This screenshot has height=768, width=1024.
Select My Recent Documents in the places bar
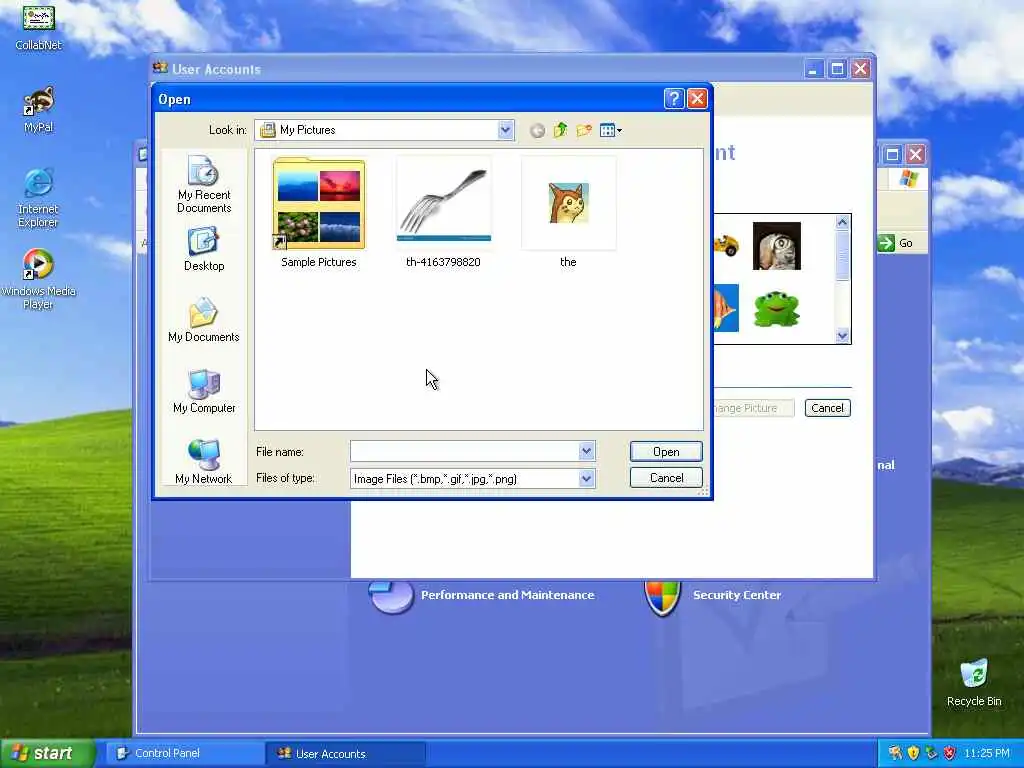coord(204,184)
